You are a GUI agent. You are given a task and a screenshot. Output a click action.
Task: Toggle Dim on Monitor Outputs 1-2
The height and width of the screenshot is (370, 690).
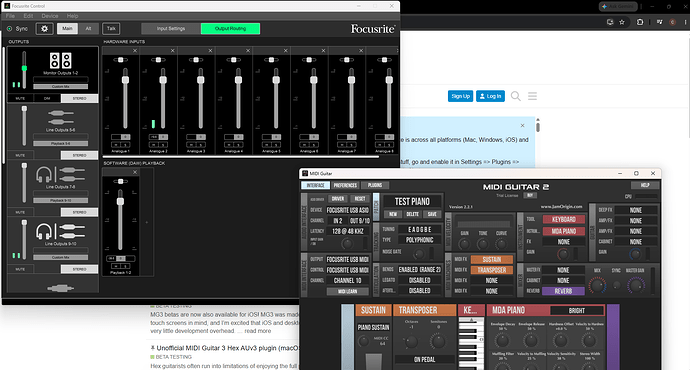(x=47, y=99)
